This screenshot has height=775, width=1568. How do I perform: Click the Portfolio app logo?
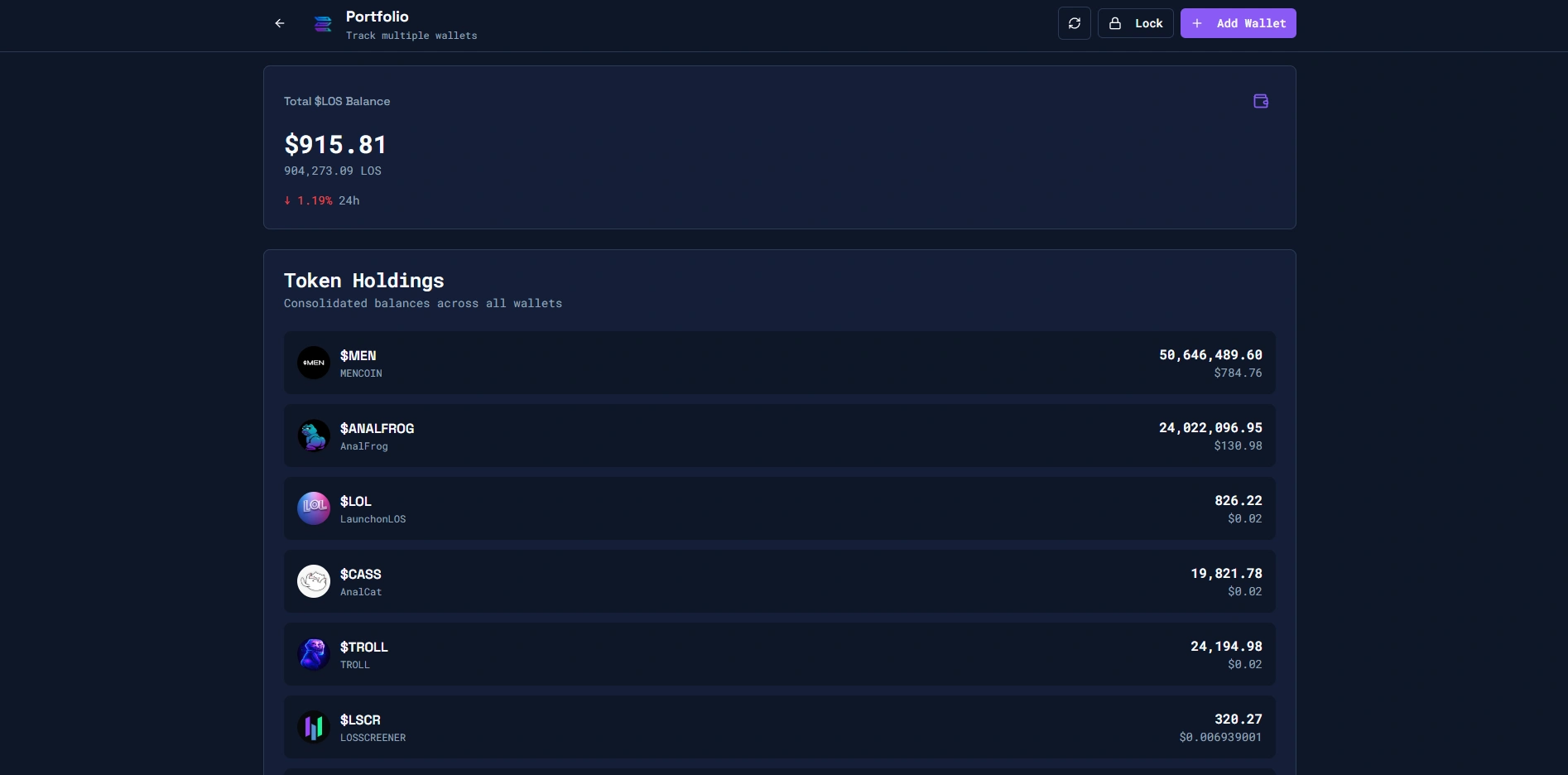pyautogui.click(x=323, y=24)
